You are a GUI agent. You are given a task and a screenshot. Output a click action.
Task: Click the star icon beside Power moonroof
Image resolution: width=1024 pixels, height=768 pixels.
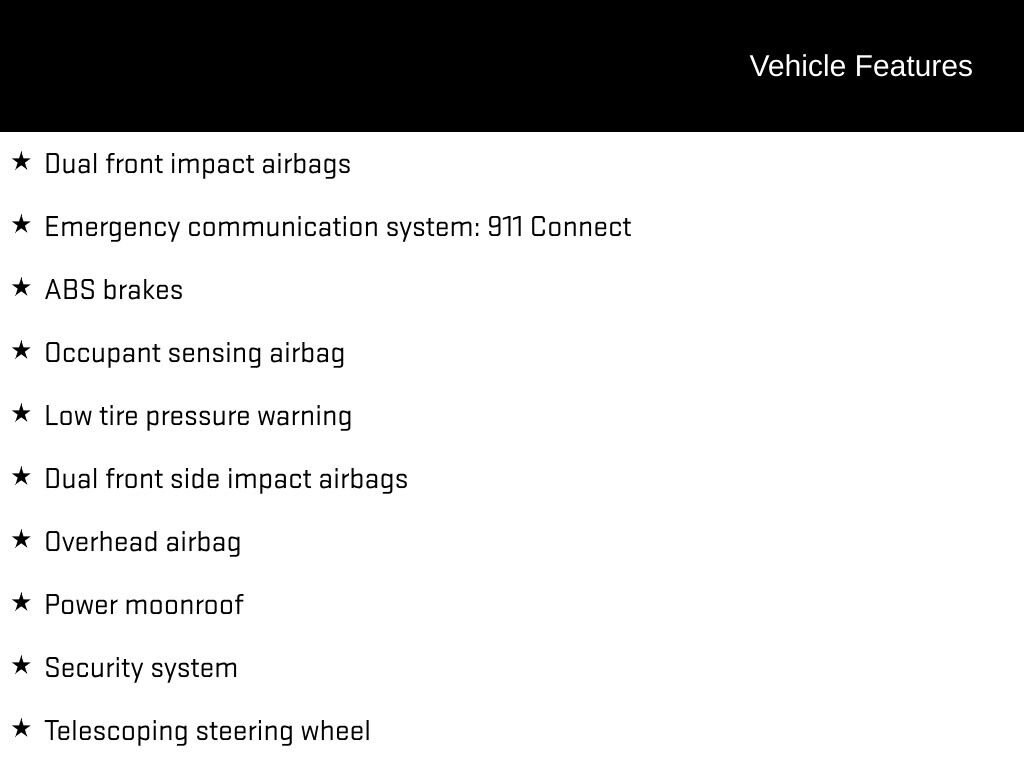click(x=21, y=602)
